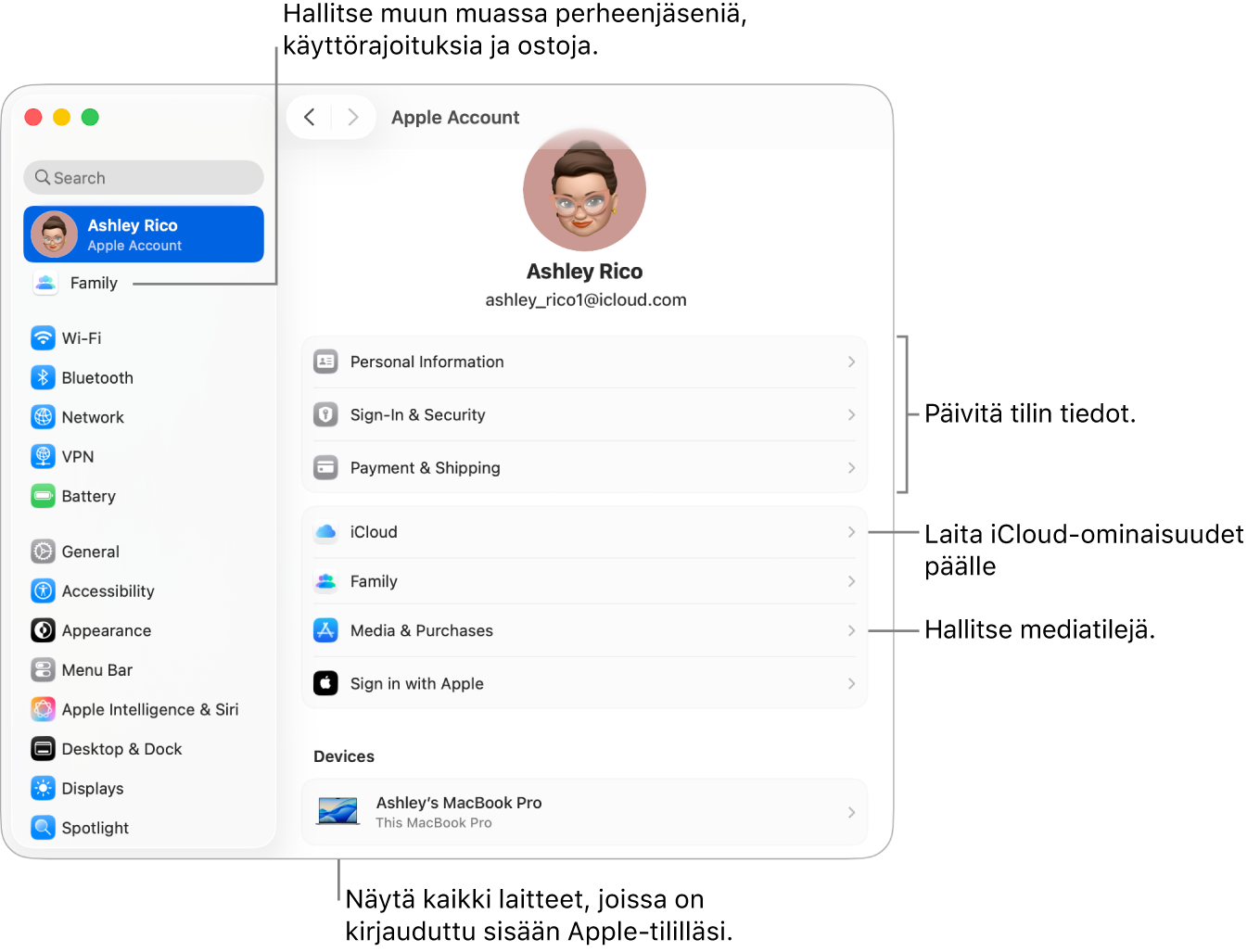Viewport: 1260px width, 952px height.
Task: Open Battery settings via the battery icon
Action: 44,496
